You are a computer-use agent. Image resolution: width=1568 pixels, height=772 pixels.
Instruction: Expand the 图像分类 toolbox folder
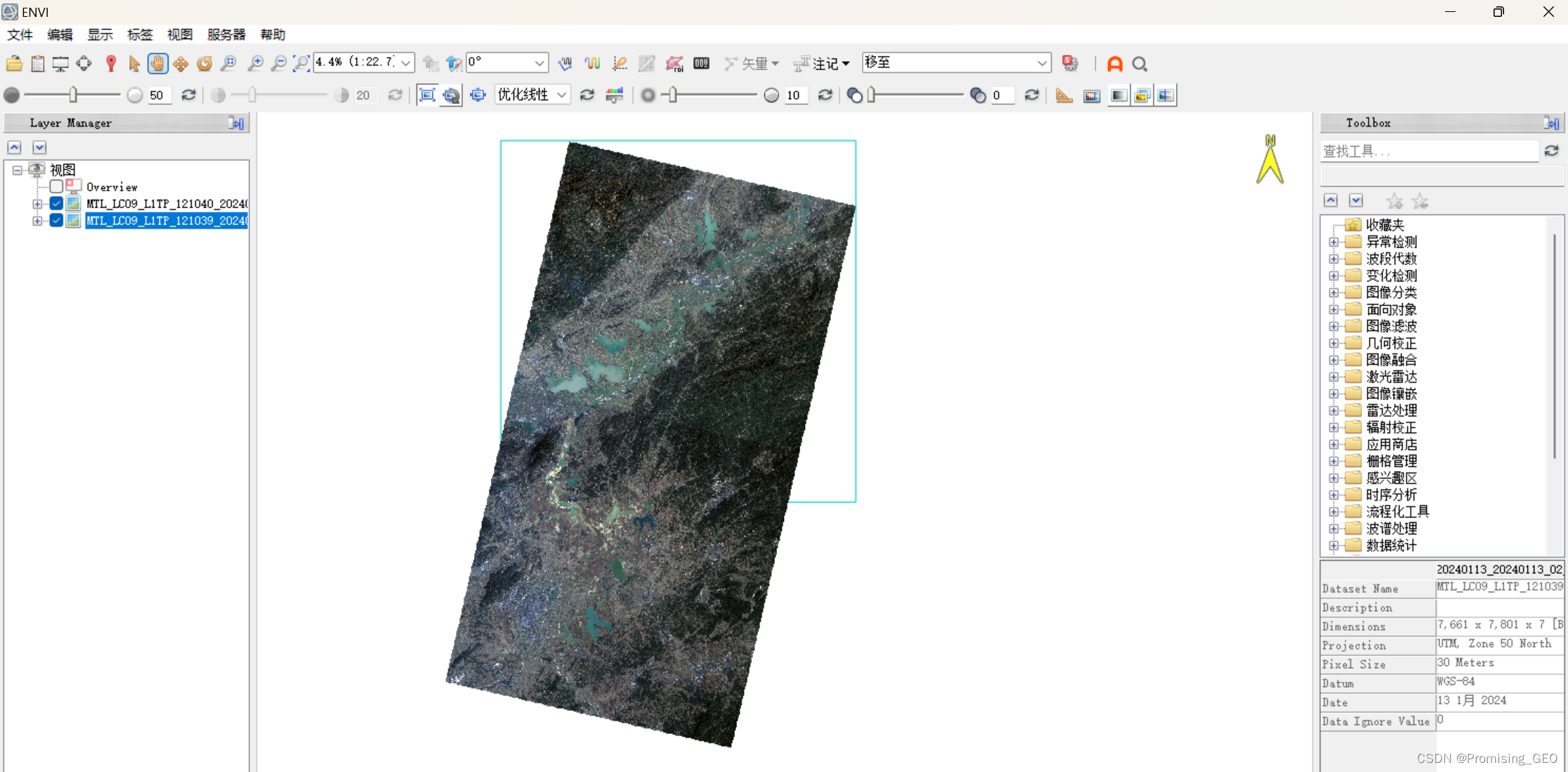pos(1333,293)
